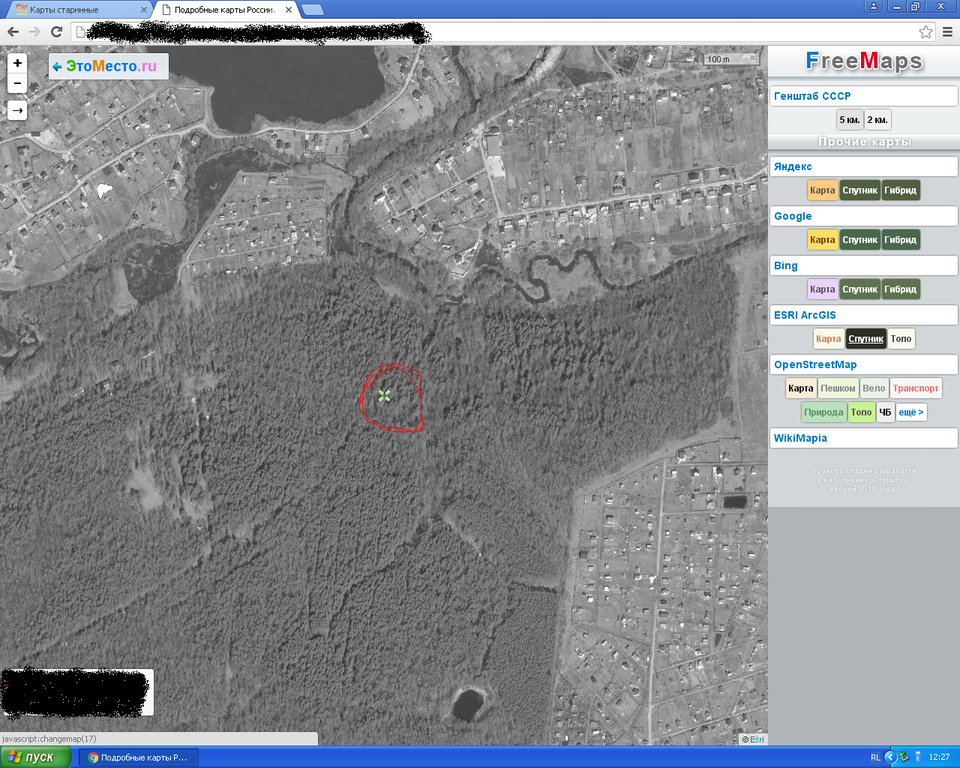Open the Chrome menu hamburger icon
This screenshot has height=768, width=960.
947,32
